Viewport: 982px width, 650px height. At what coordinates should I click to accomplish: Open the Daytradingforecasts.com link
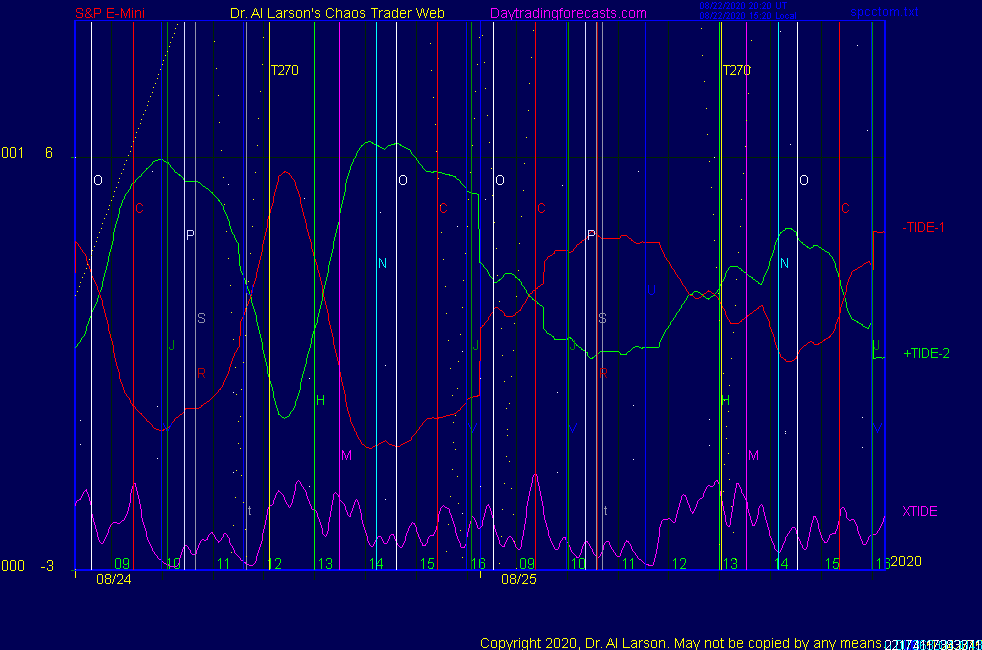567,13
